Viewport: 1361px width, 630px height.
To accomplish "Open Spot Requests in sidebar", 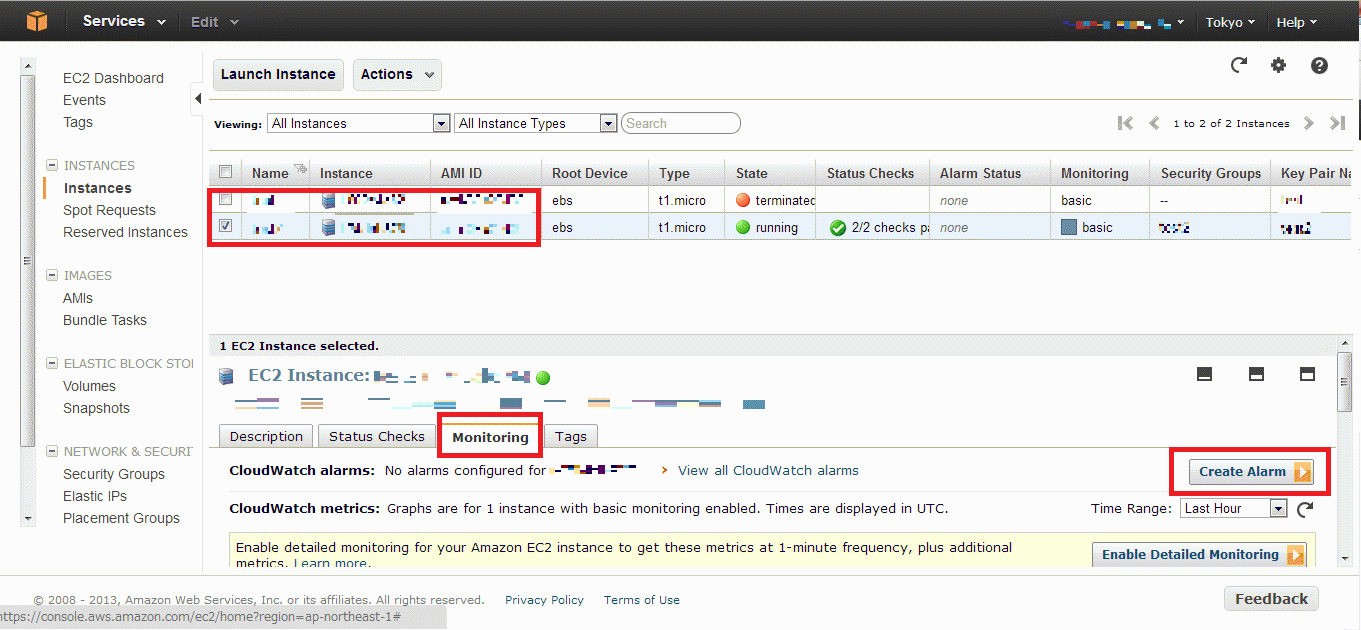I will tap(109, 210).
